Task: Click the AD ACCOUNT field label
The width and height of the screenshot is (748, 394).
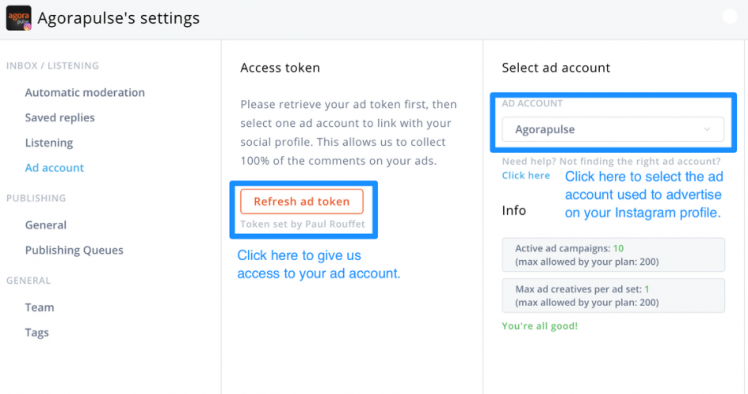Action: tap(532, 104)
